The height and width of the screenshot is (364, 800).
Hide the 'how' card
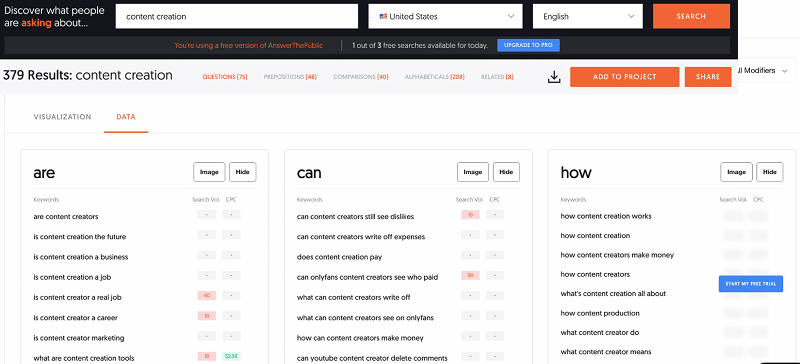(x=770, y=172)
